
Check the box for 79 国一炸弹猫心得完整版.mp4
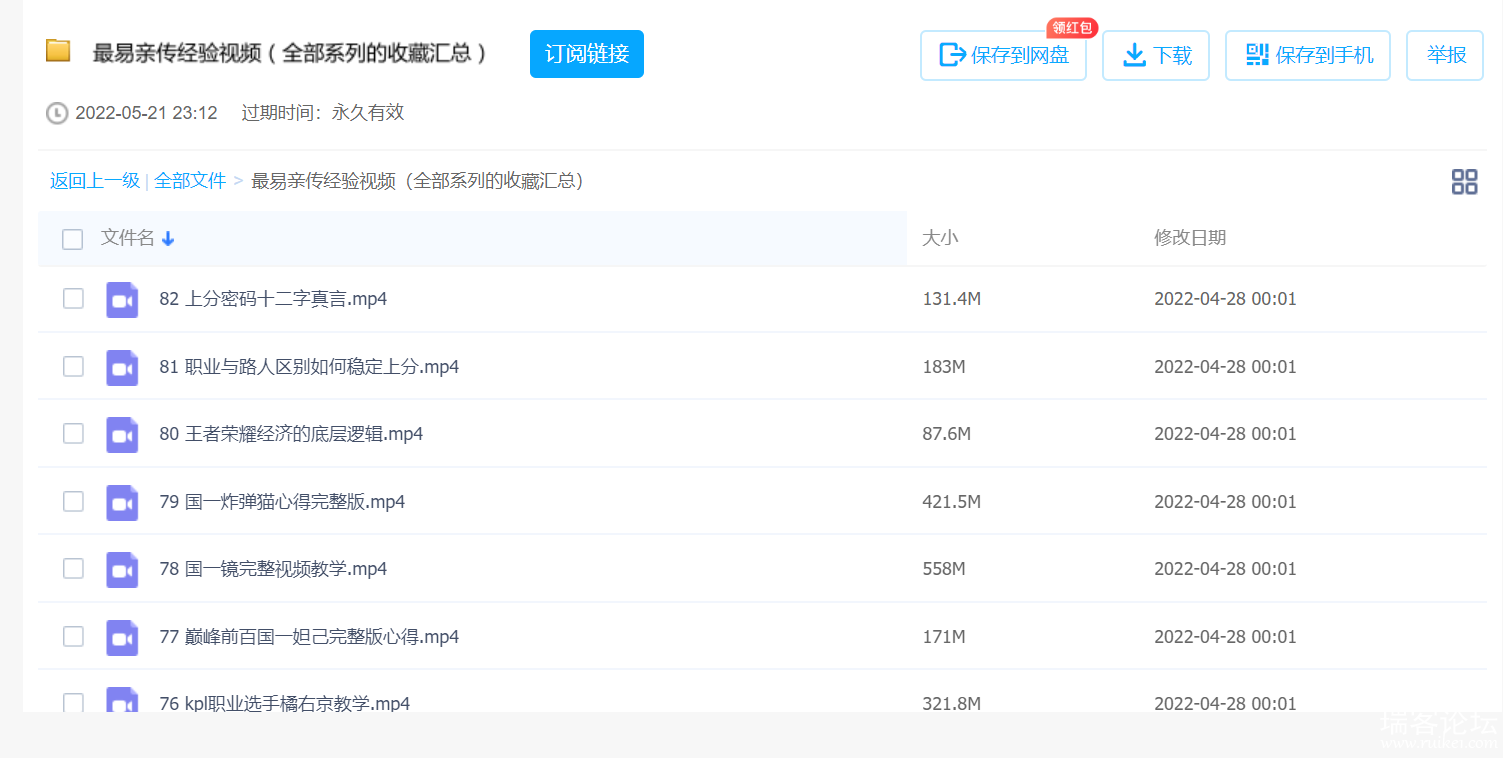pyautogui.click(x=73, y=501)
